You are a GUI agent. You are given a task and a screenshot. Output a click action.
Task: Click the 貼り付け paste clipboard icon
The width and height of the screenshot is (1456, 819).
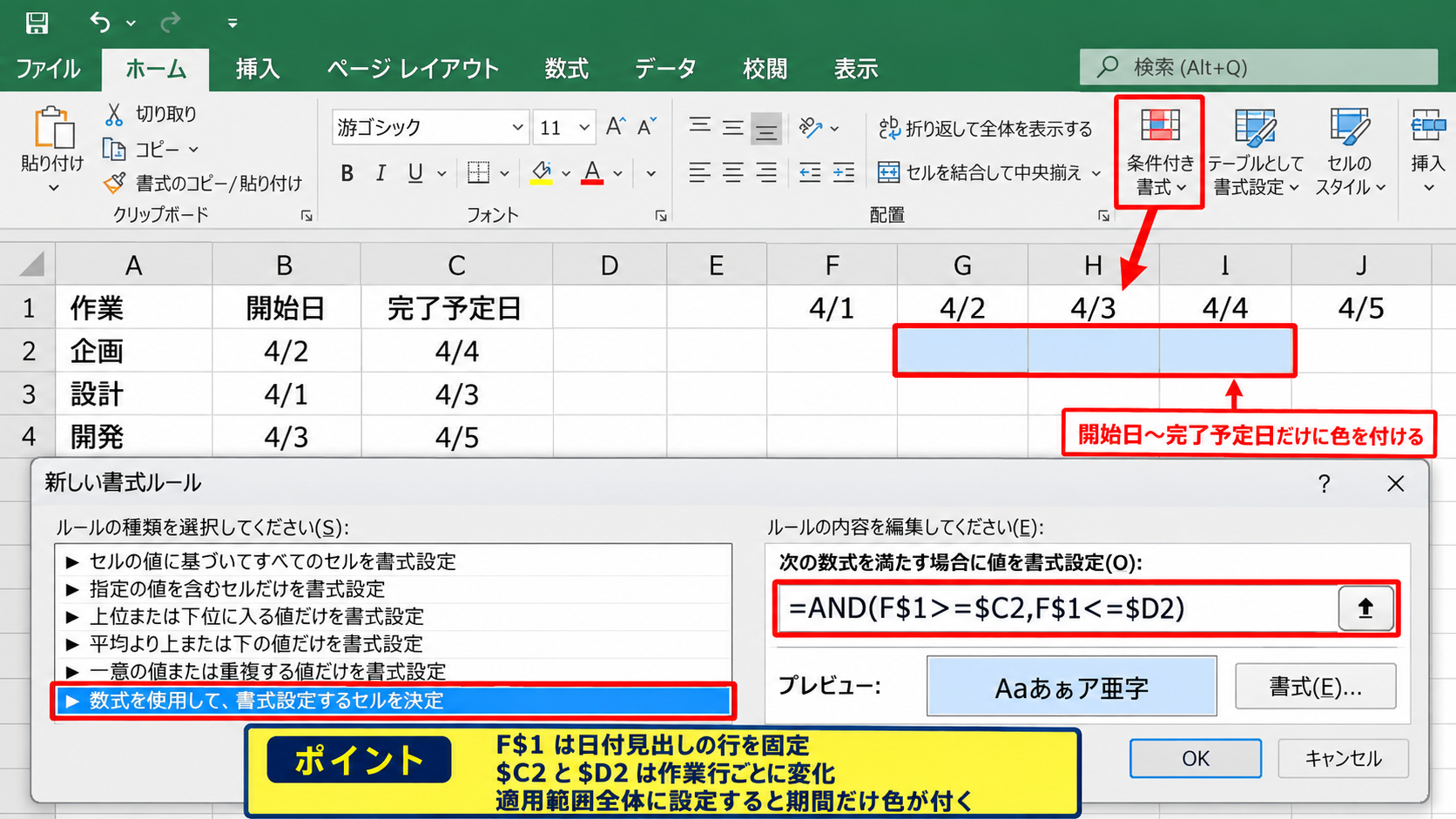tap(53, 128)
